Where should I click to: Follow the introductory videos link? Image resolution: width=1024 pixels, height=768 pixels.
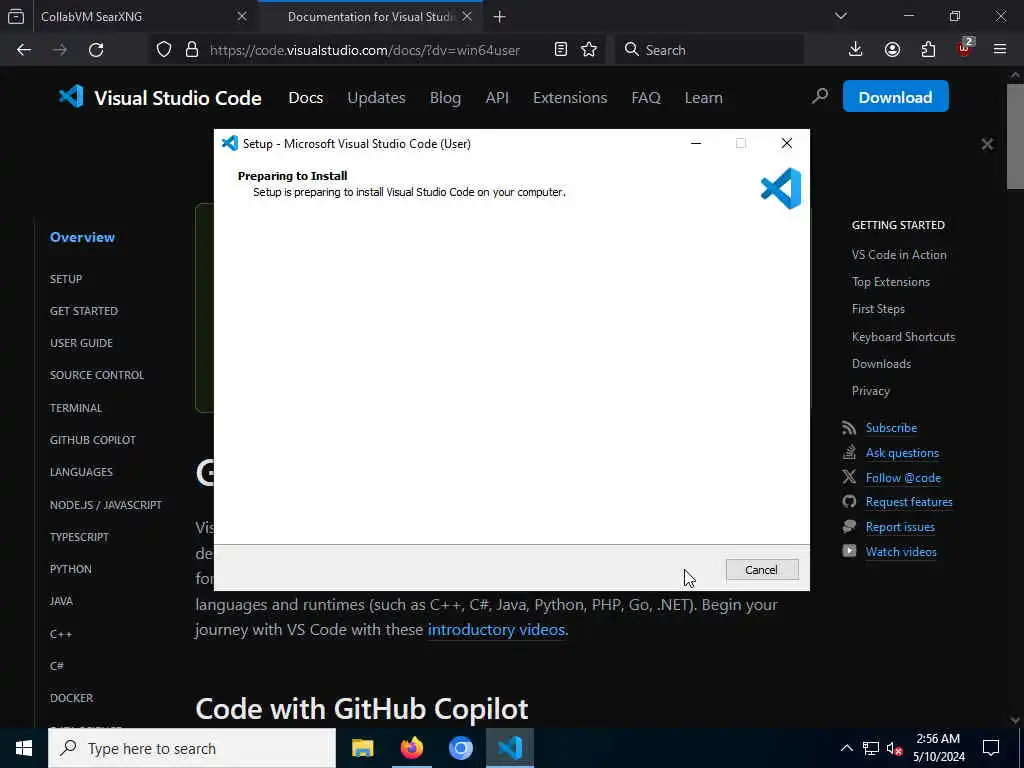(x=496, y=630)
